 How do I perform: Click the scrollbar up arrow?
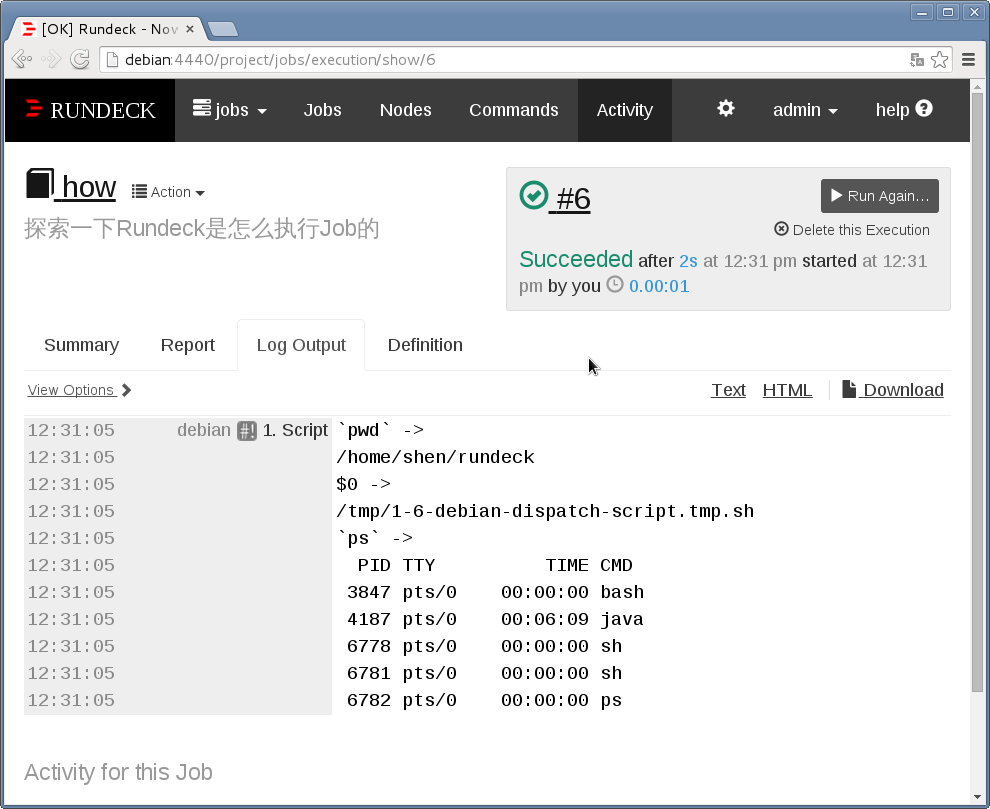(x=977, y=87)
